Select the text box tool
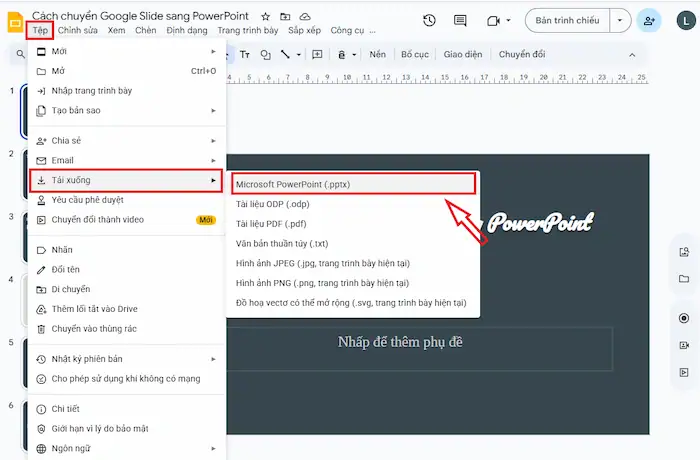 [244, 54]
